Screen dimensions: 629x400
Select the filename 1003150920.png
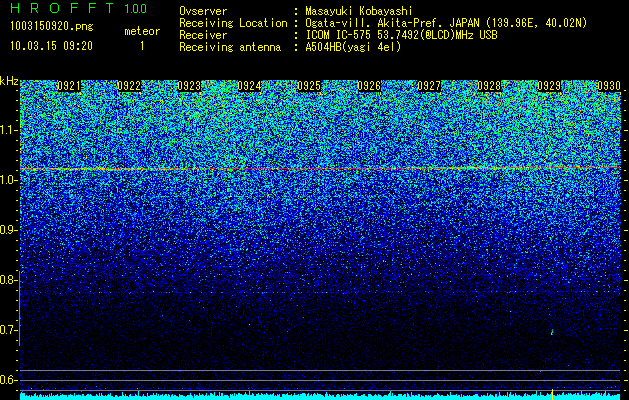(52, 26)
